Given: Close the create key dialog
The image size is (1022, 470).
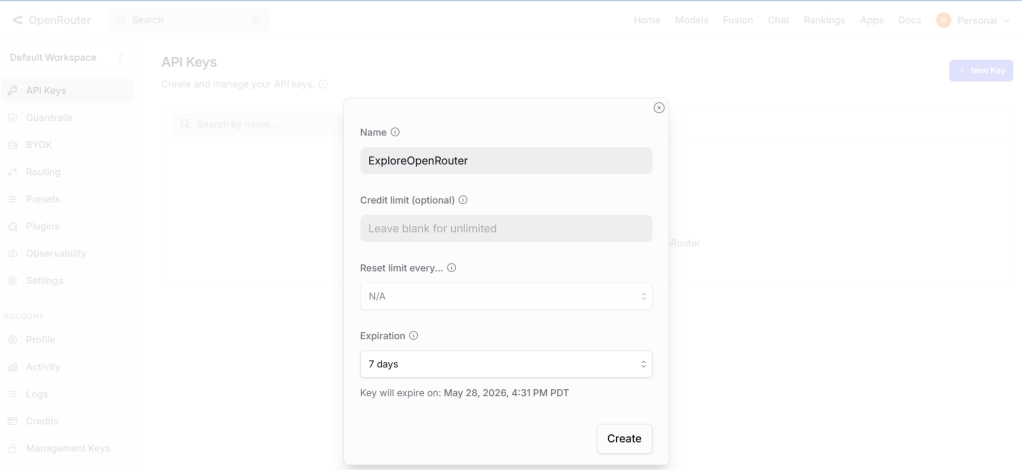Looking at the screenshot, I should click(659, 108).
